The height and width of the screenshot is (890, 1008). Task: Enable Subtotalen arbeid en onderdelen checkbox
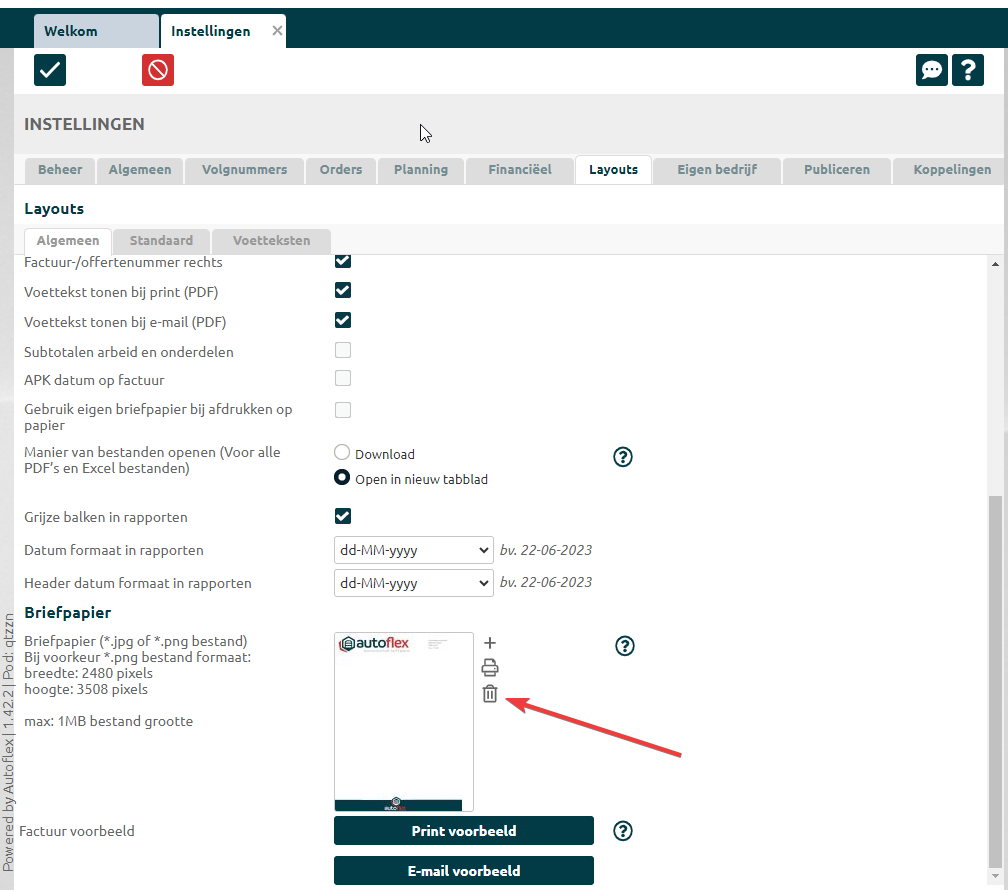[x=343, y=351]
